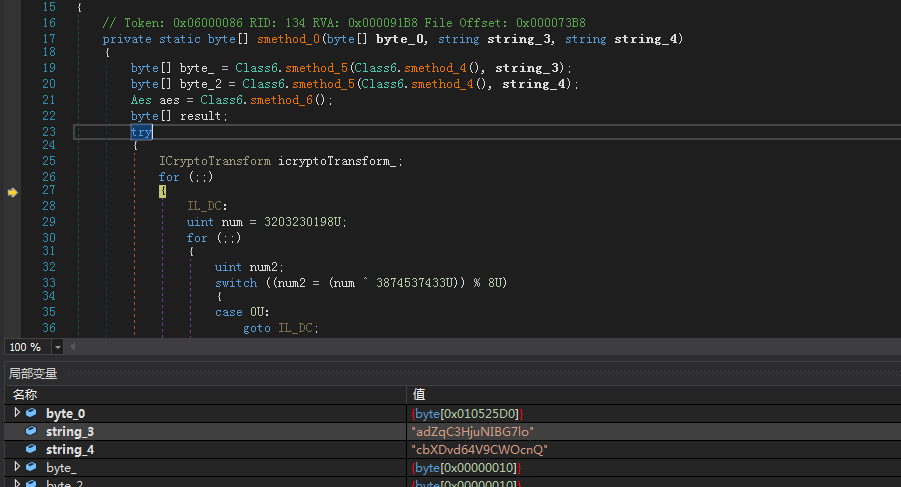Viewport: 901px width, 487px height.
Task: Click the Token comment on line 16
Action: pyautogui.click(x=344, y=23)
